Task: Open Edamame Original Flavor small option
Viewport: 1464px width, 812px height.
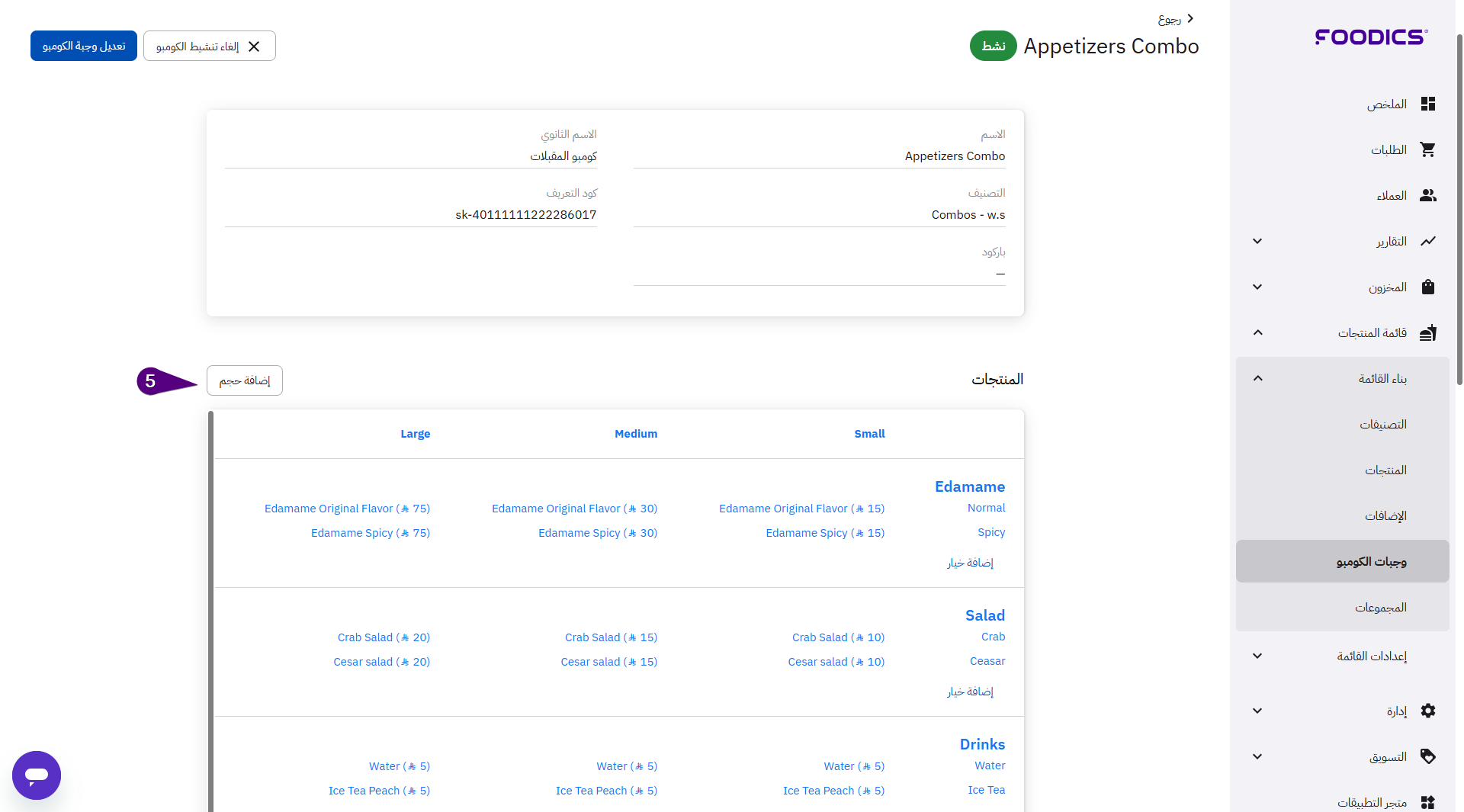Action: [801, 509]
